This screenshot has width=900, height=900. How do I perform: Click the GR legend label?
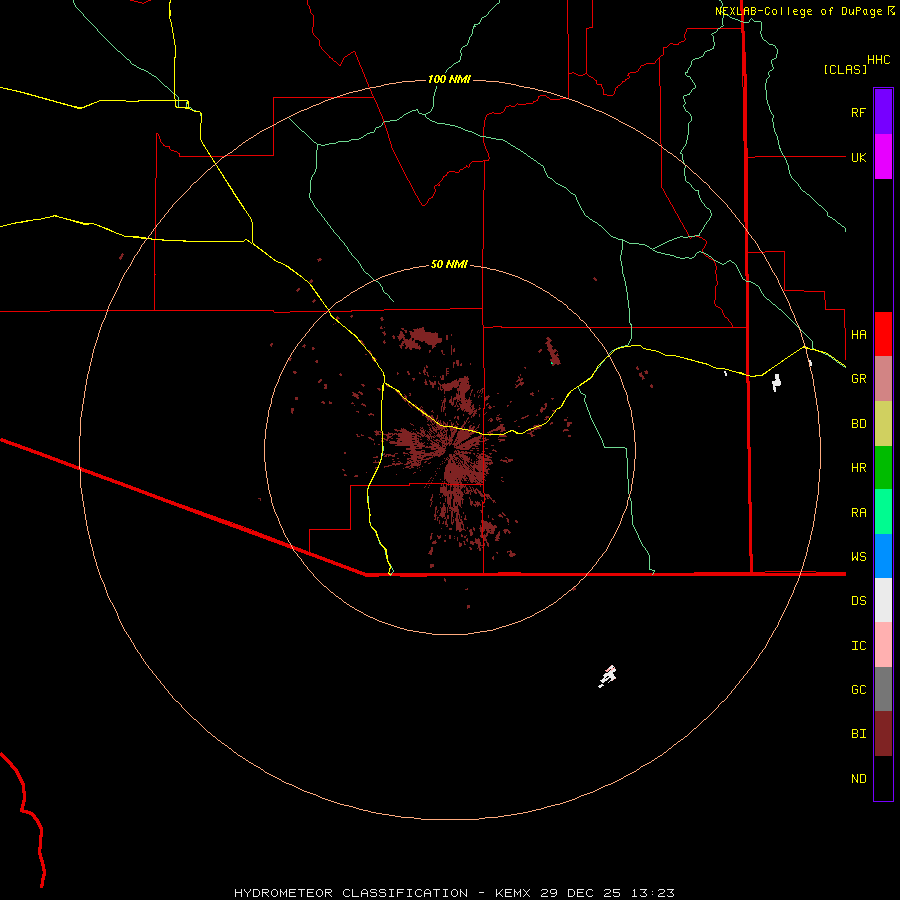pyautogui.click(x=858, y=379)
